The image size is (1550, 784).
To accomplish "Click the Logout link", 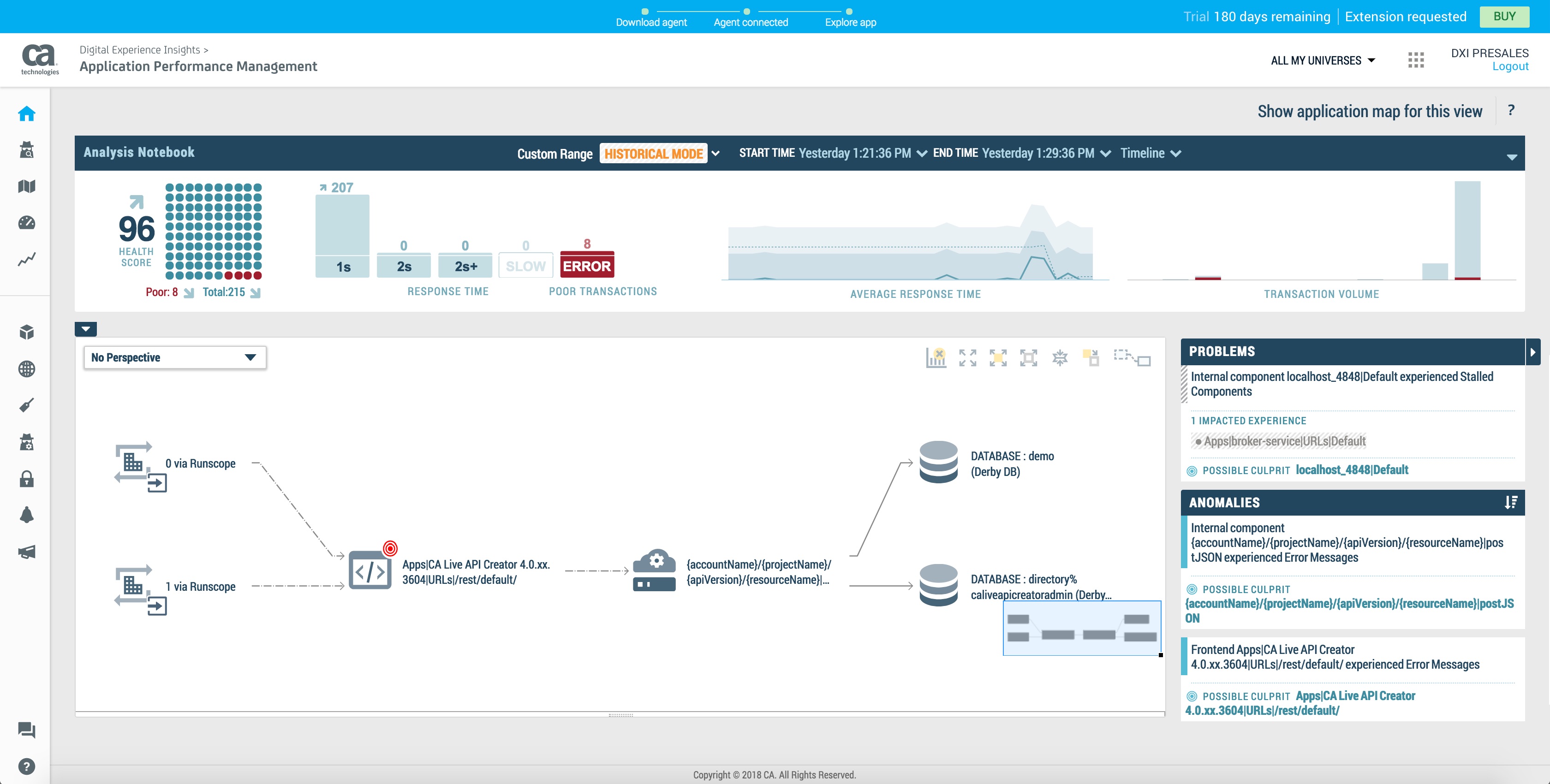I will click(1510, 66).
